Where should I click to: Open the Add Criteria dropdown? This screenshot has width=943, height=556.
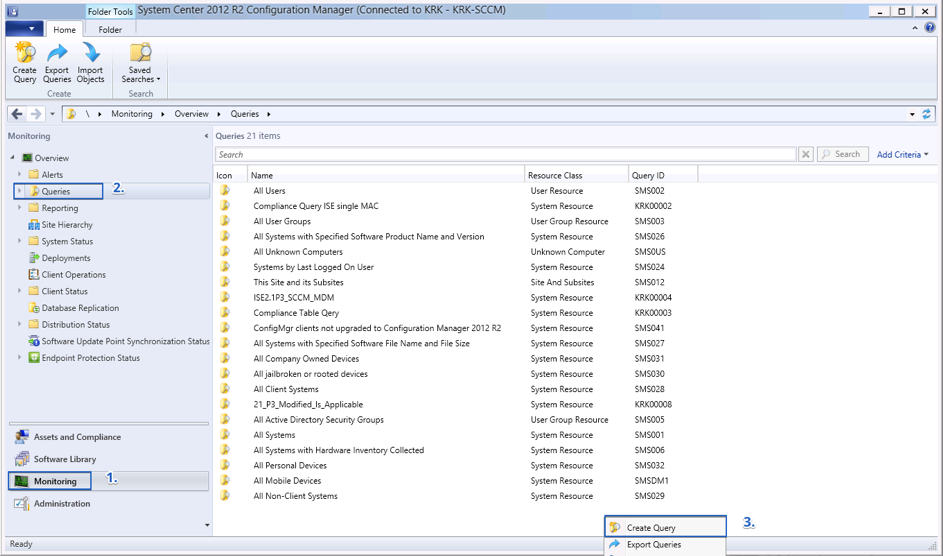click(902, 154)
